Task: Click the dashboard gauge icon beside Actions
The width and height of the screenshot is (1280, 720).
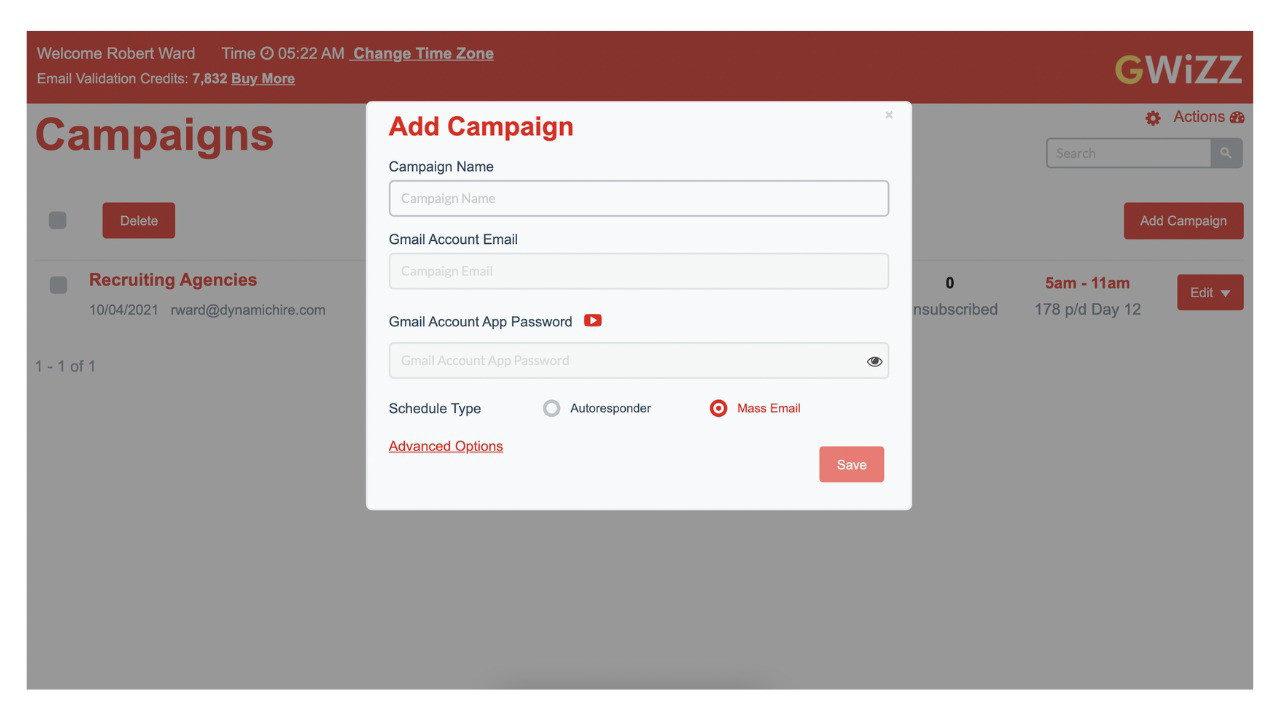Action: pos(1238,117)
